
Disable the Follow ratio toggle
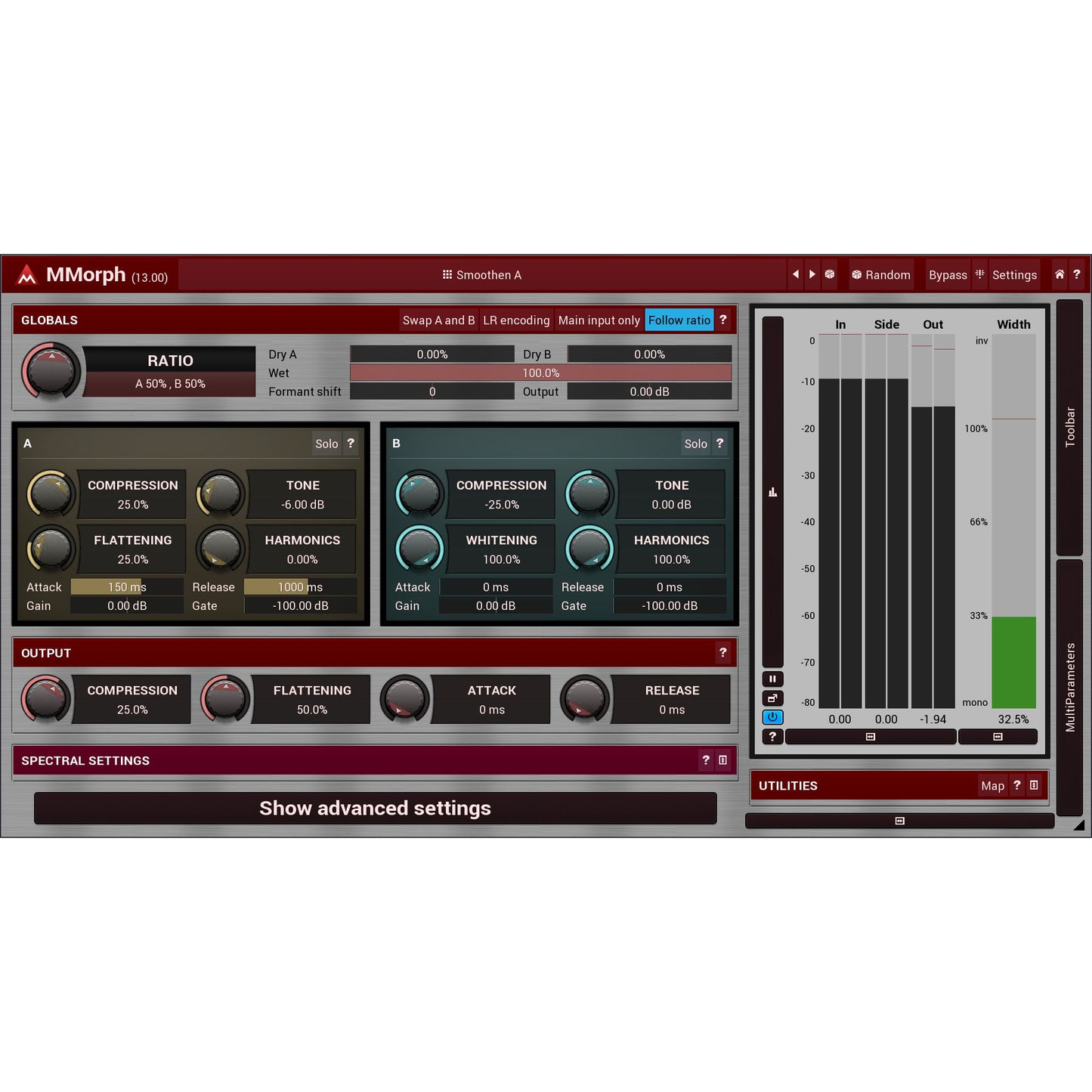tap(679, 320)
